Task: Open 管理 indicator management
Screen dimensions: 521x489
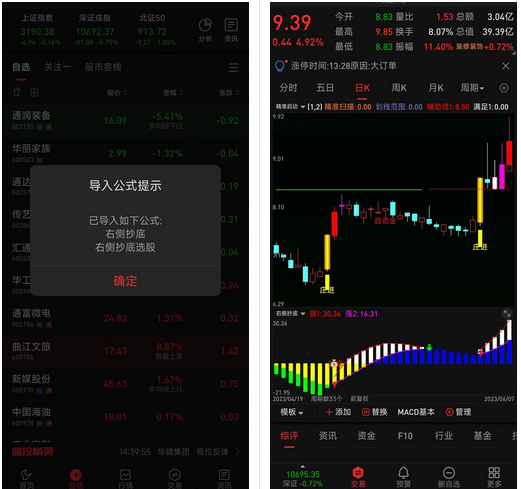Action: pyautogui.click(x=458, y=412)
